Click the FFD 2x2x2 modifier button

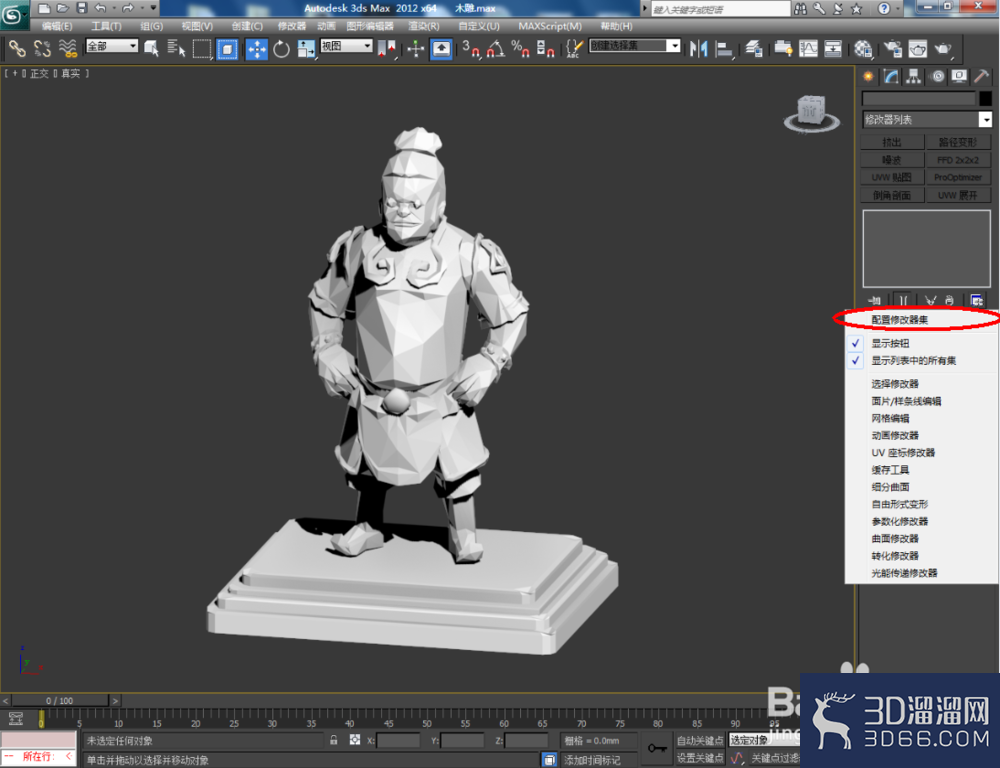pos(957,159)
